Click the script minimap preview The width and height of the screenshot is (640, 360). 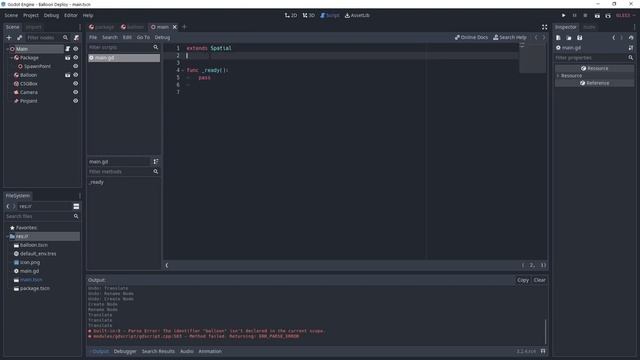pos(532,58)
